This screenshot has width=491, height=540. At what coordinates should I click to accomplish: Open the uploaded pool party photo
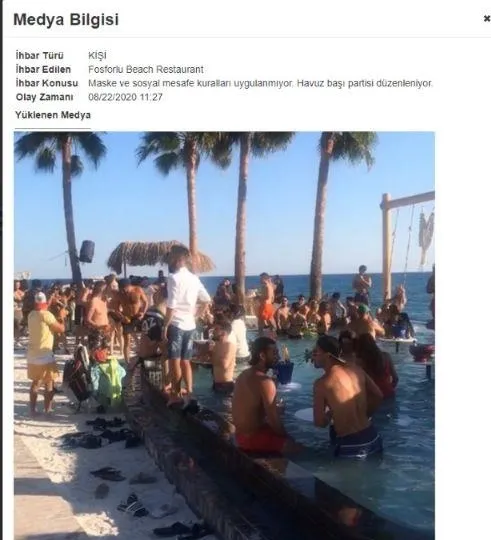(224, 336)
